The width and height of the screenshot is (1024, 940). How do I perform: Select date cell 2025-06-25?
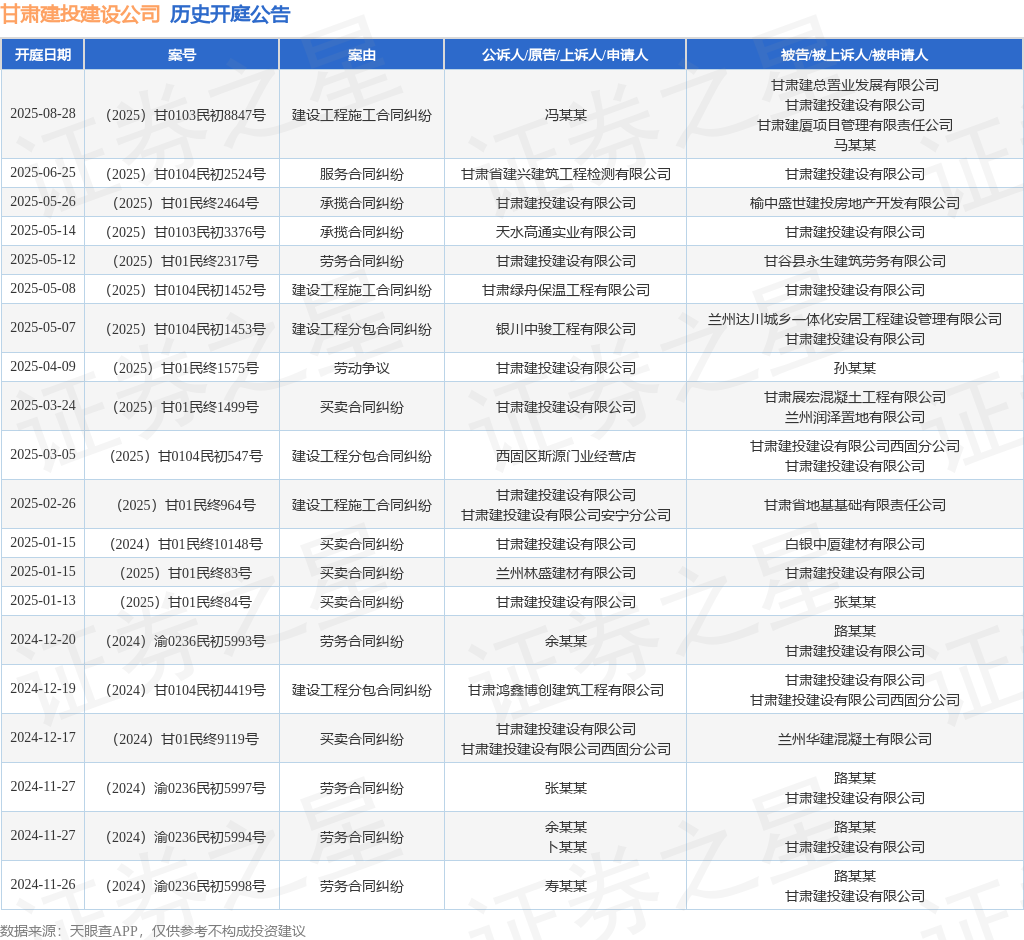point(43,172)
